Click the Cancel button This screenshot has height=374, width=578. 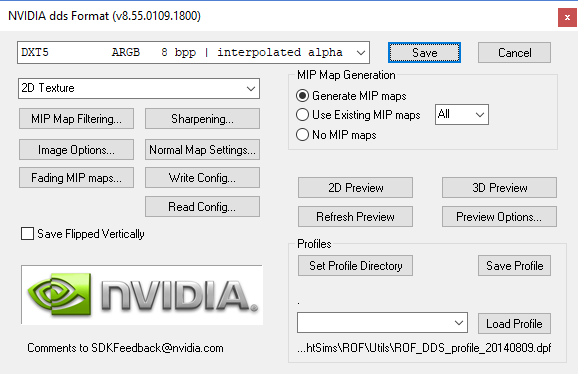(515, 53)
